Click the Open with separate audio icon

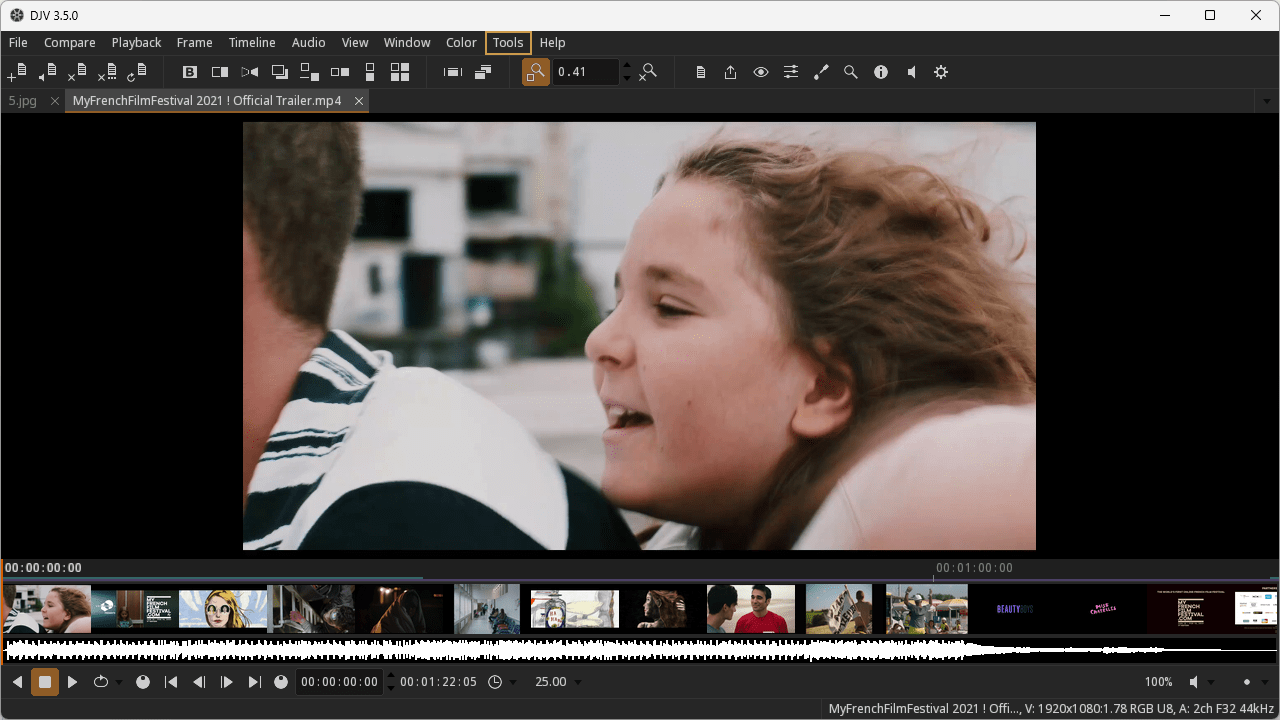pyautogui.click(x=47, y=72)
